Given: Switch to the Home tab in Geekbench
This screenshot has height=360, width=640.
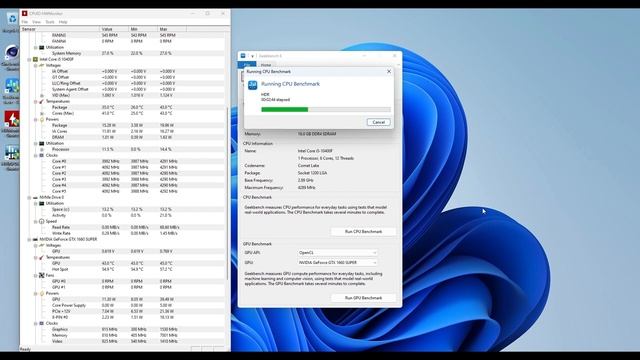Looking at the screenshot, I should click(x=266, y=65).
